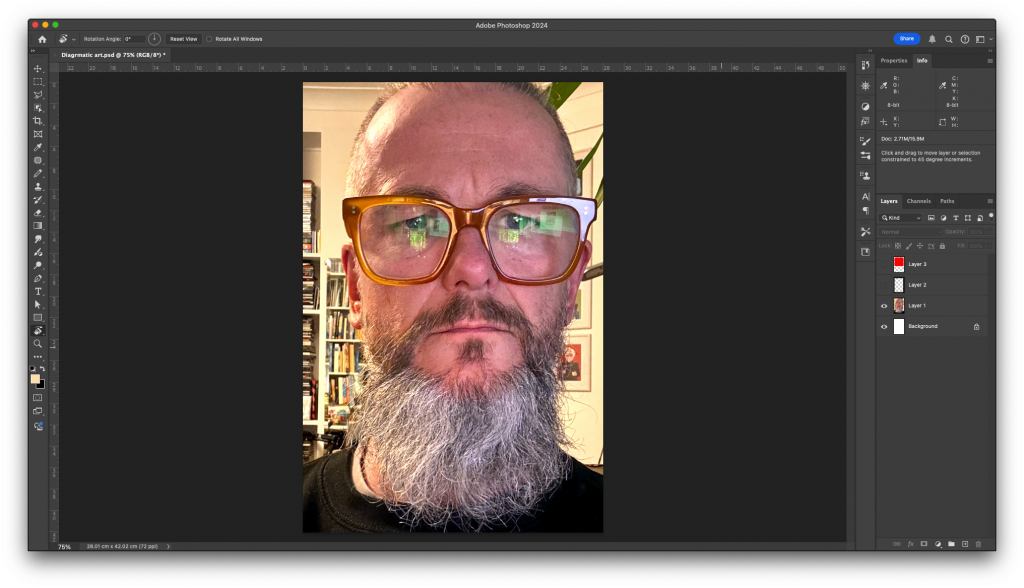Hide Layer 1 with its eye icon
The width and height of the screenshot is (1024, 588).
tap(884, 306)
